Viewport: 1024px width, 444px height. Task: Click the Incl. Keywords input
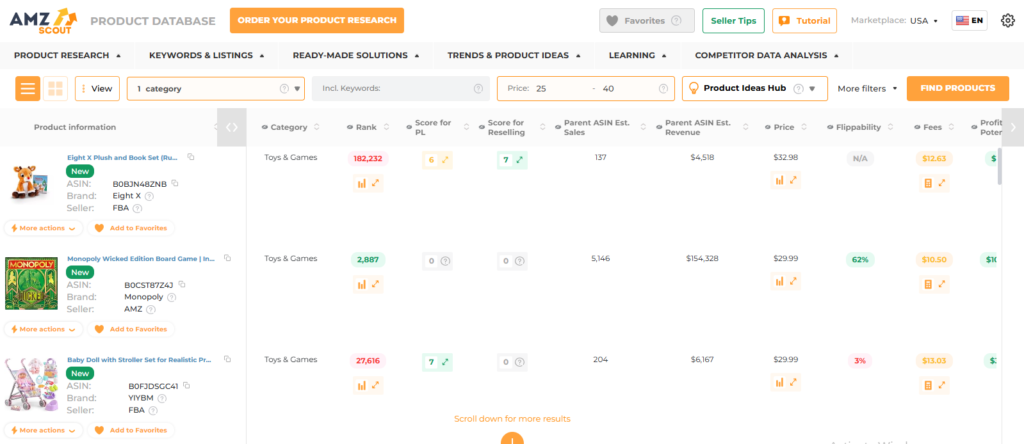click(400, 88)
